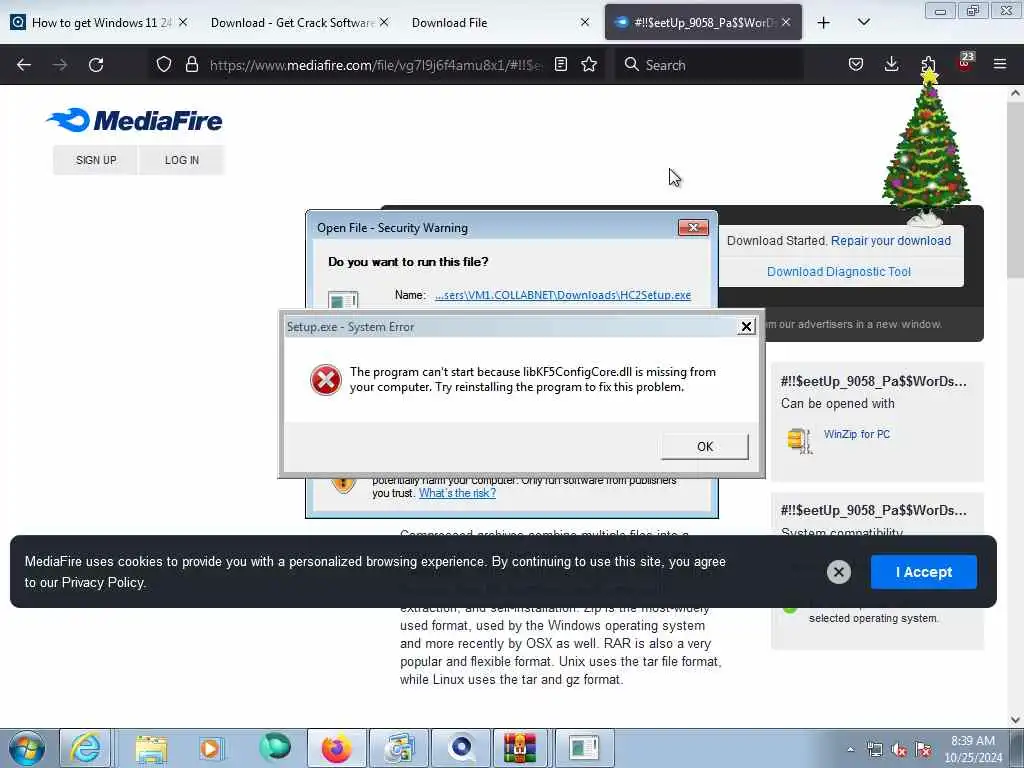
Task: Close the How to get Windows 11 tab
Action: tap(183, 22)
